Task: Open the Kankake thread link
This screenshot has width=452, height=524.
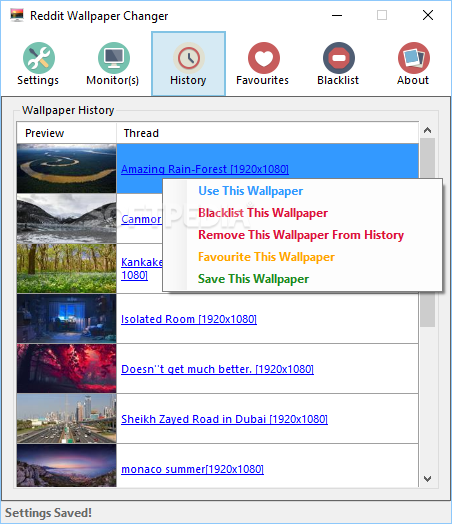Action: [x=141, y=268]
